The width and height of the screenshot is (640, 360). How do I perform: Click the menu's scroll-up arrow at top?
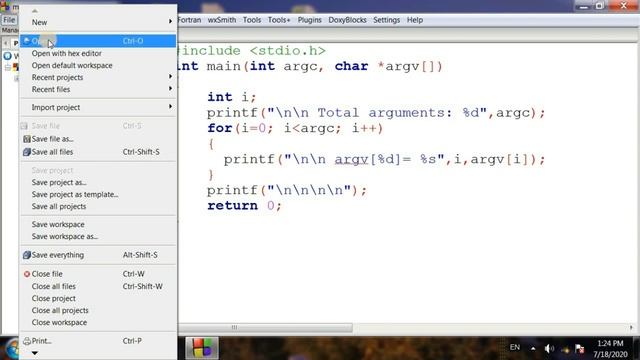(x=35, y=11)
